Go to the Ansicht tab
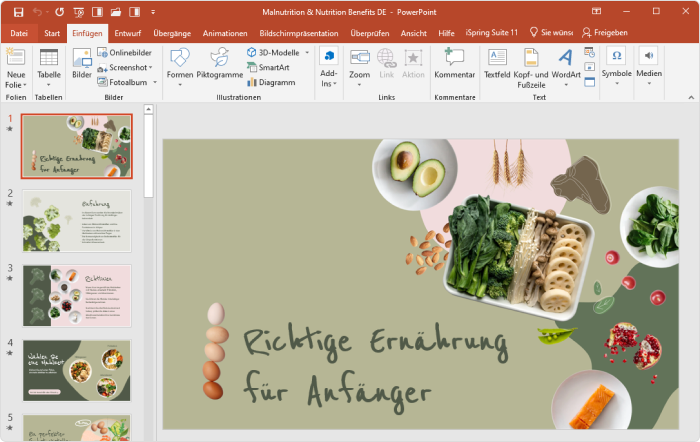 [x=413, y=33]
